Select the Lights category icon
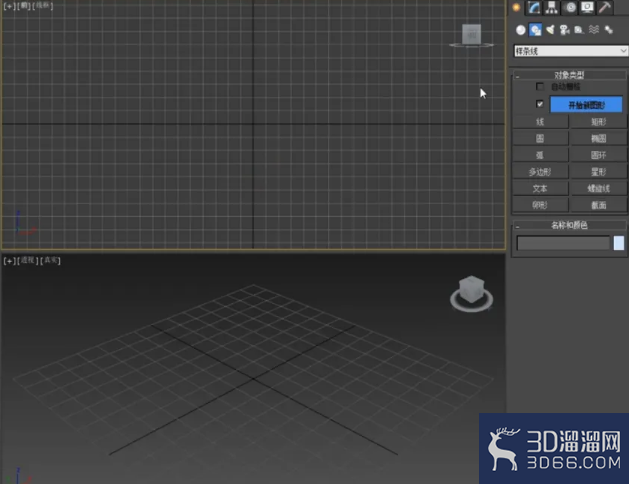 (x=550, y=30)
